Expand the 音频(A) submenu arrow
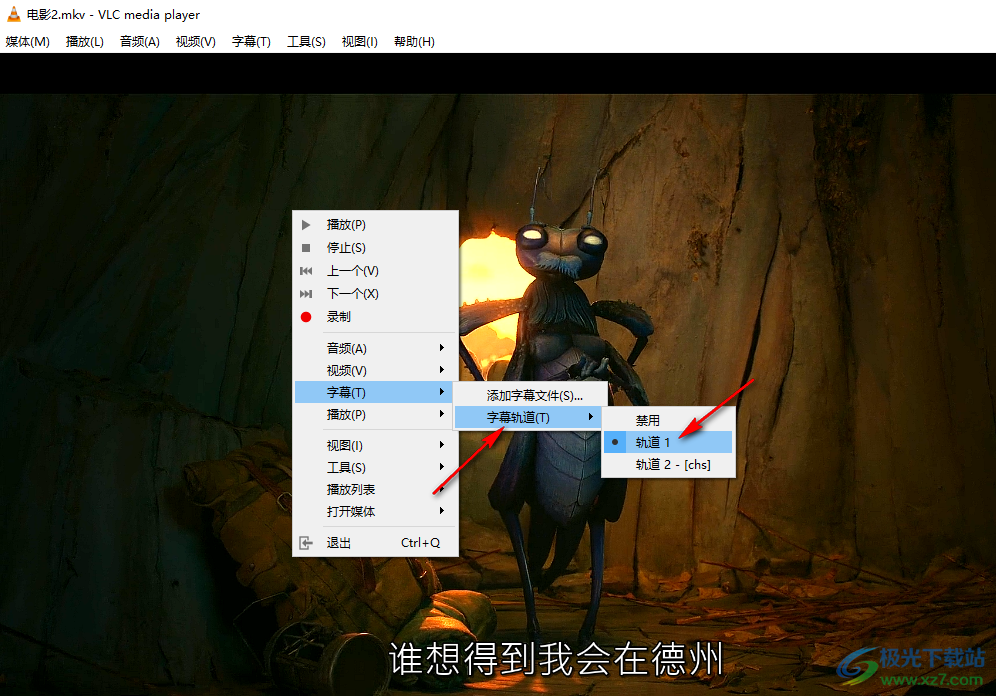This screenshot has height=696, width=996. pos(441,348)
